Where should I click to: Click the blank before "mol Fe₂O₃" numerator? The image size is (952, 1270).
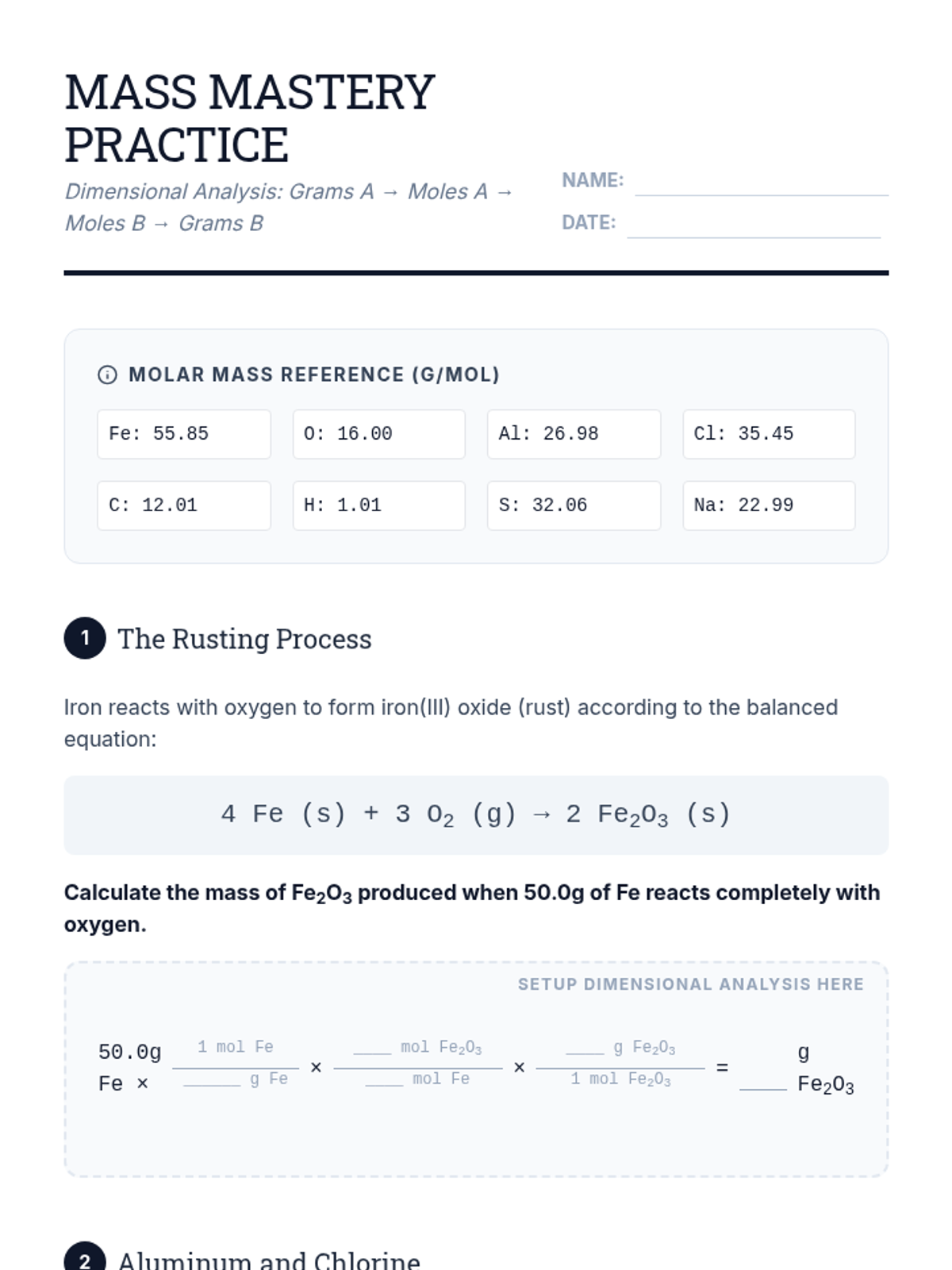(x=372, y=1049)
